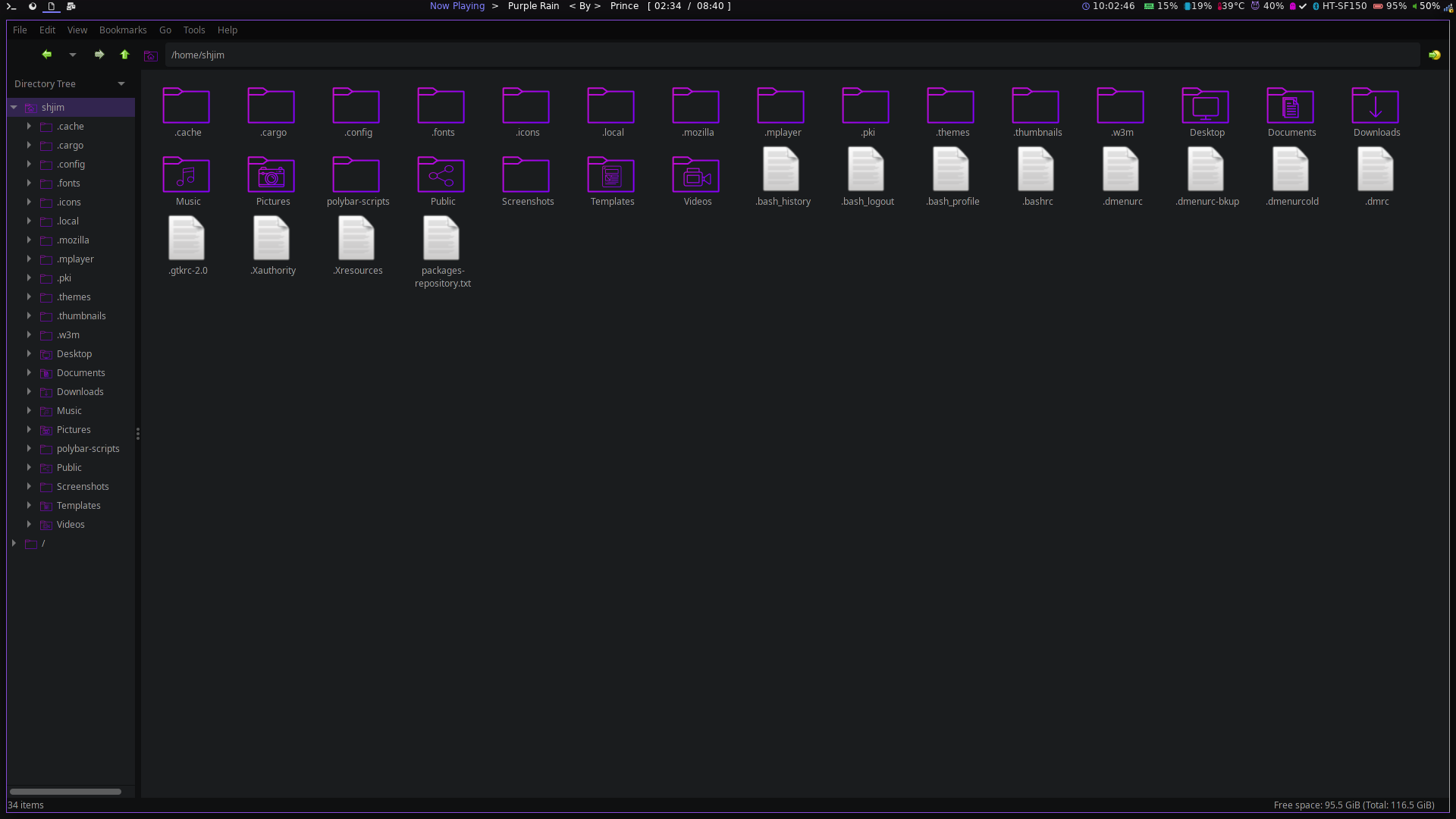This screenshot has width=1456, height=819.
Task: Open the terminal icon on the top bar
Action: click(x=11, y=6)
